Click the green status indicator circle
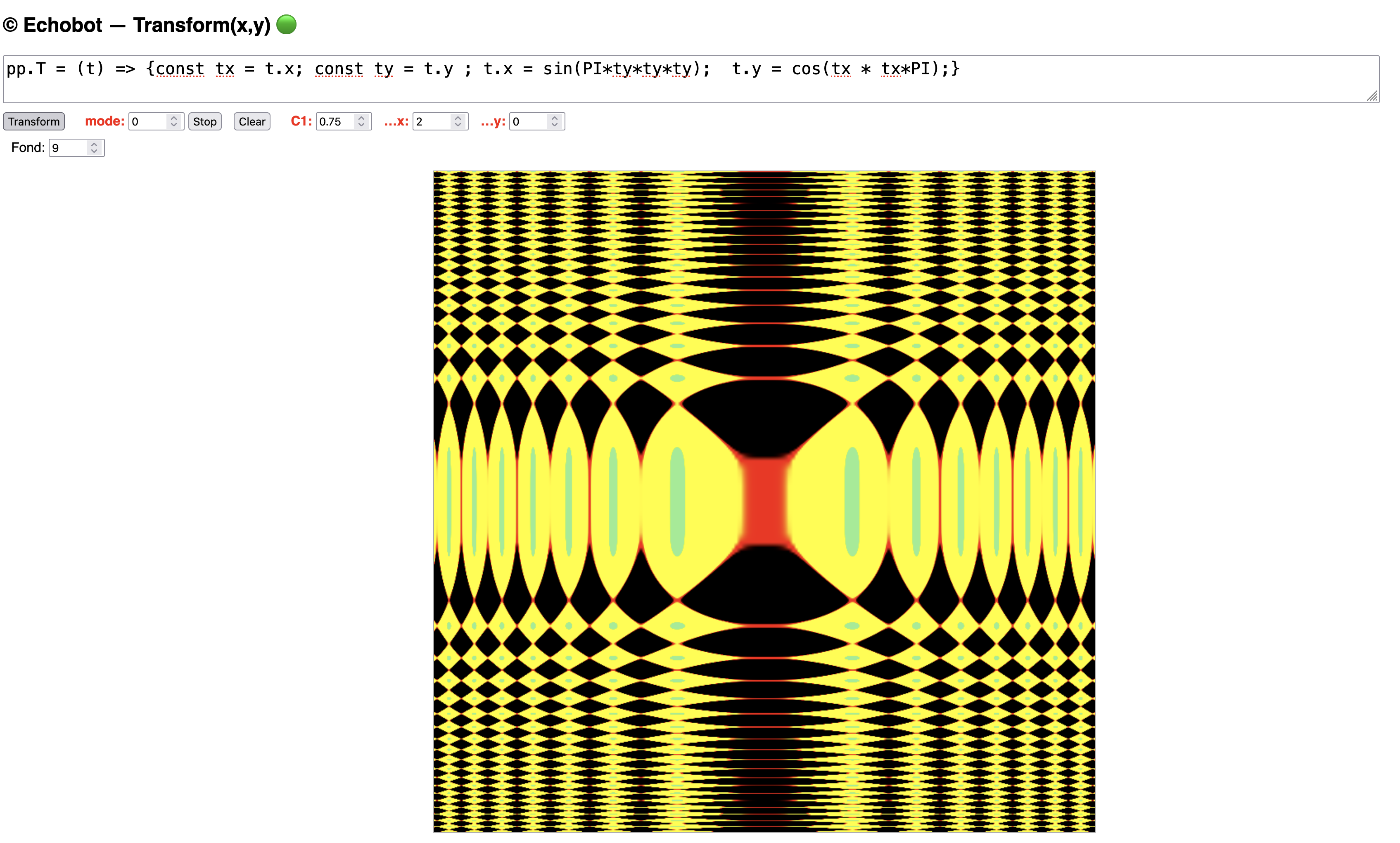This screenshot has width=1400, height=843. coord(286,24)
